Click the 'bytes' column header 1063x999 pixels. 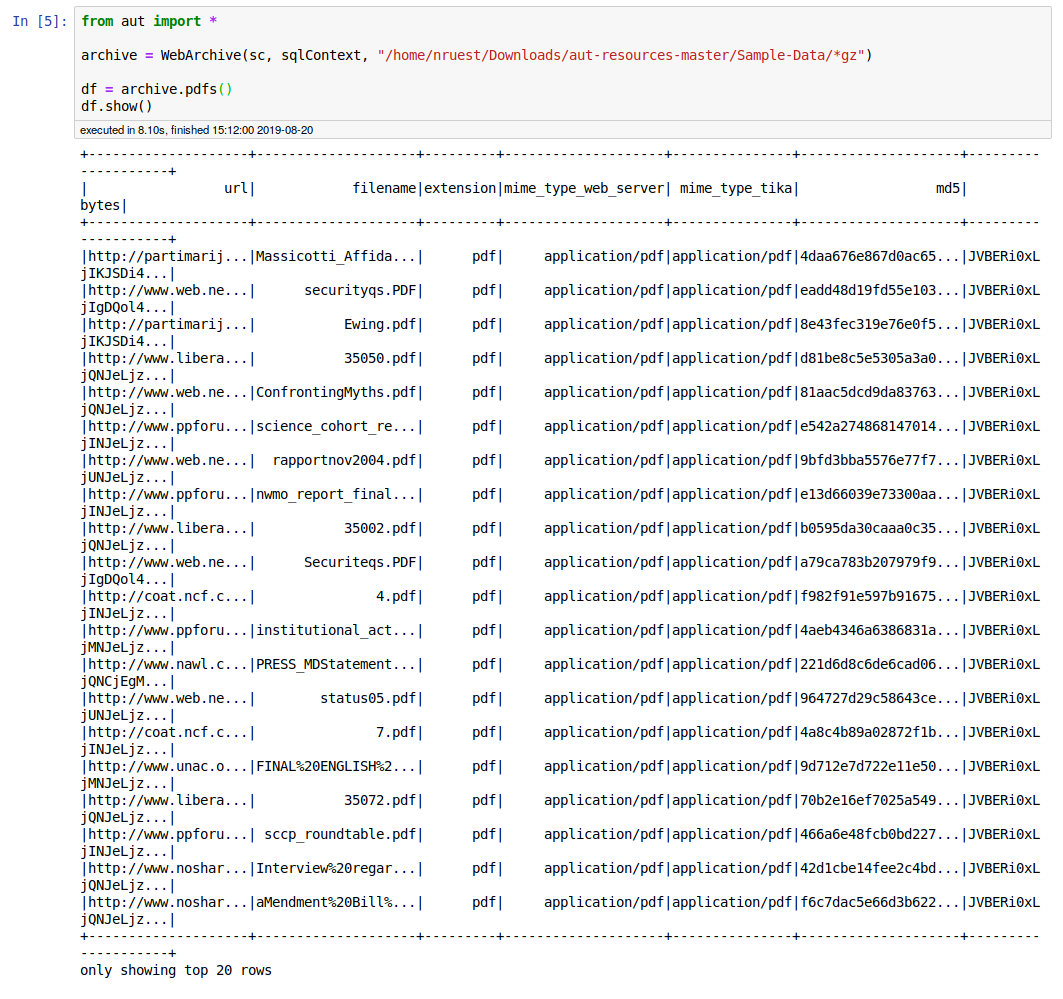coord(100,205)
